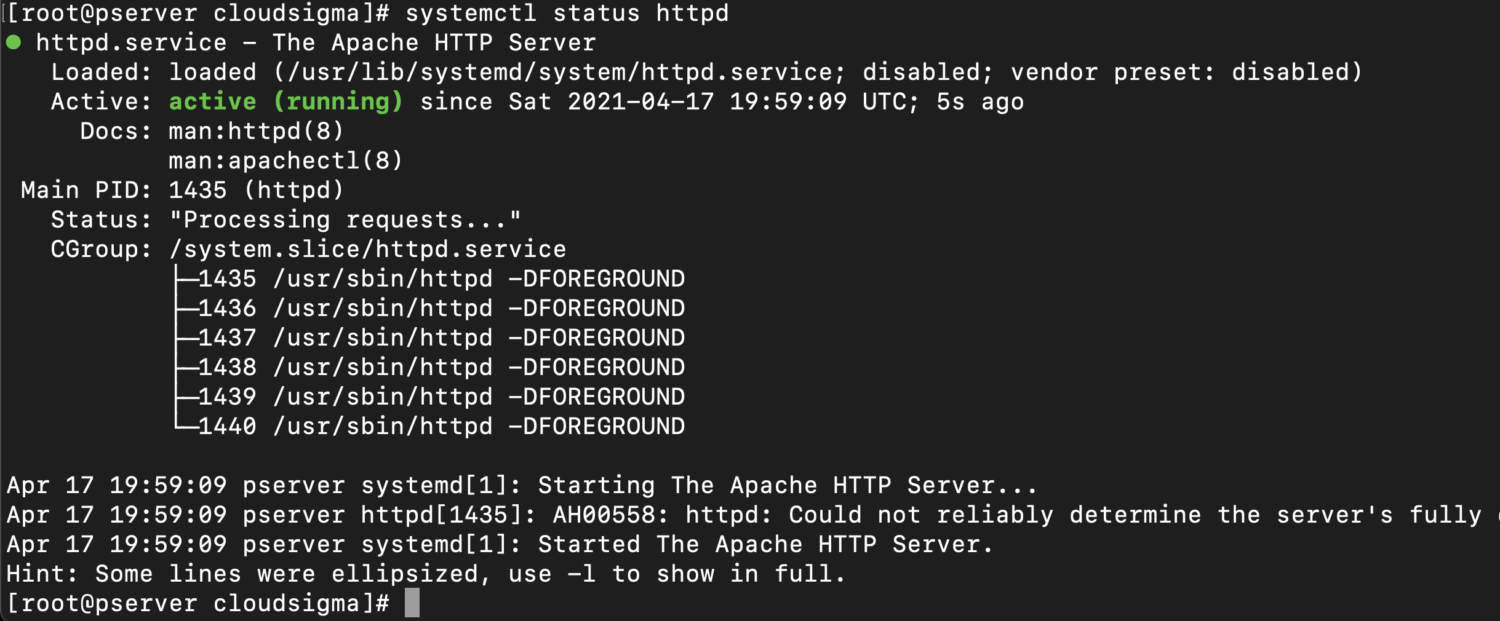This screenshot has width=1500, height=621.
Task: Select the process 1439 tree entry
Action: pyautogui.click(x=441, y=397)
